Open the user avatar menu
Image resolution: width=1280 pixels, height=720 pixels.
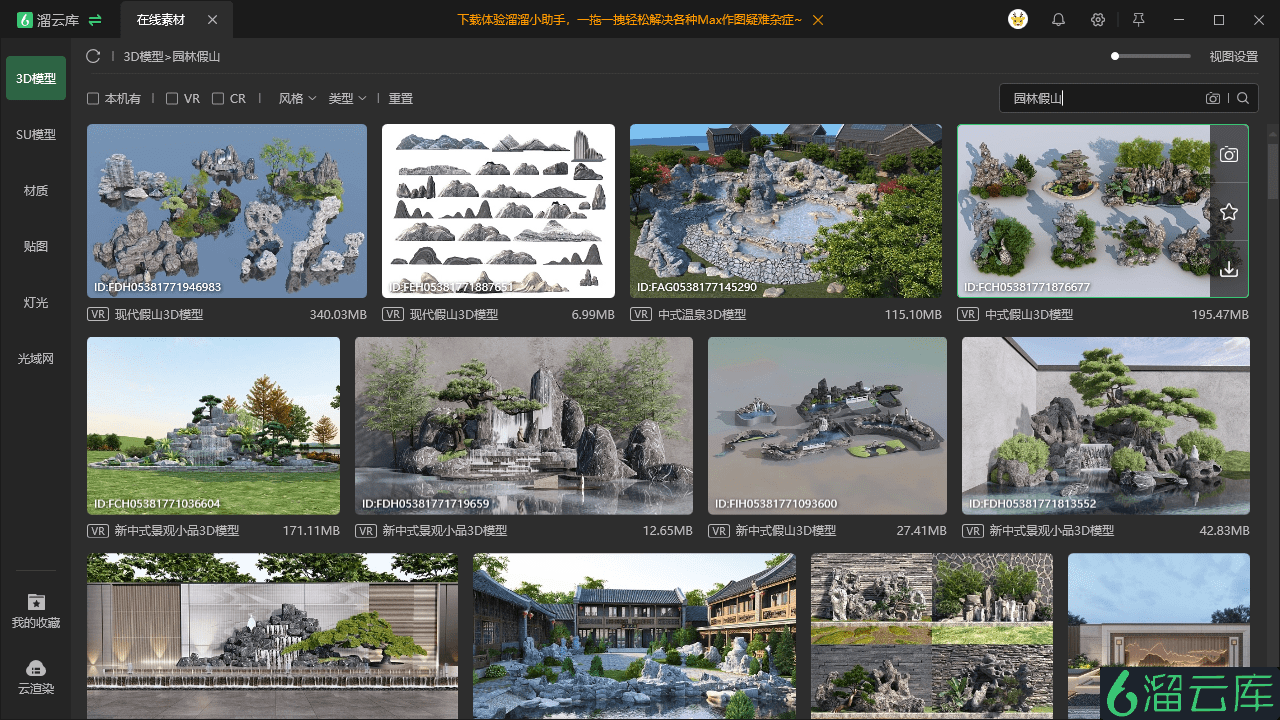click(x=1018, y=20)
